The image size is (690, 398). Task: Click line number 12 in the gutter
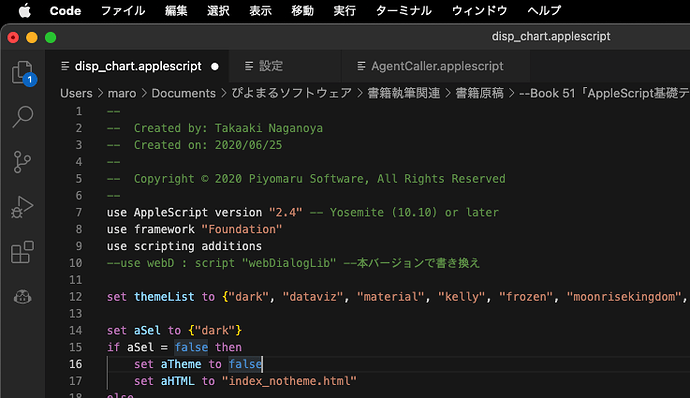click(x=75, y=297)
